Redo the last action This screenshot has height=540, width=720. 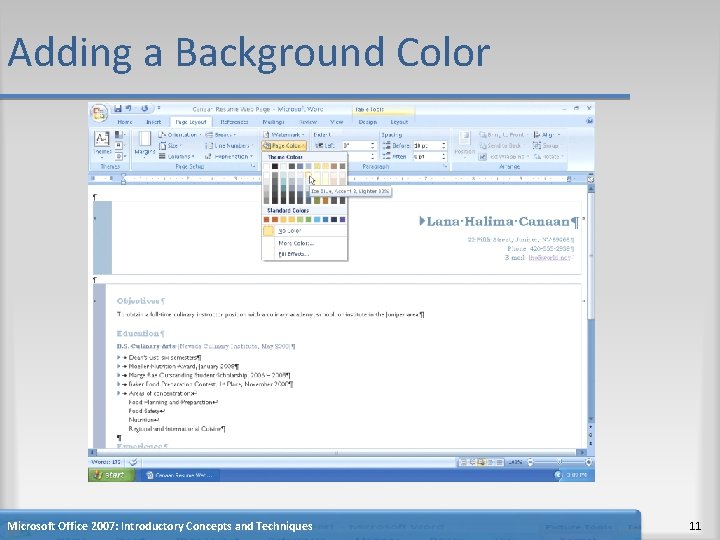click(145, 108)
